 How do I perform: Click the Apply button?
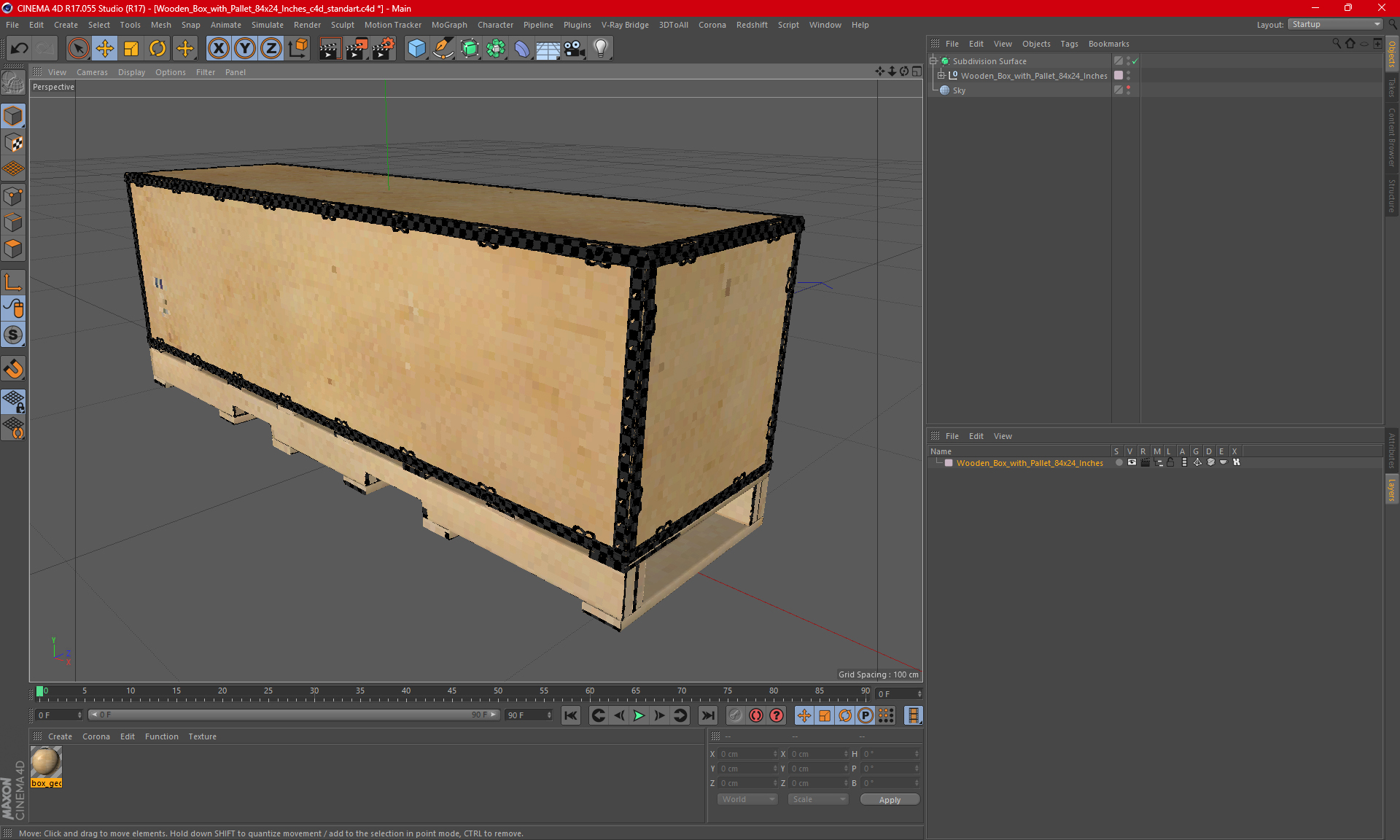coord(890,800)
